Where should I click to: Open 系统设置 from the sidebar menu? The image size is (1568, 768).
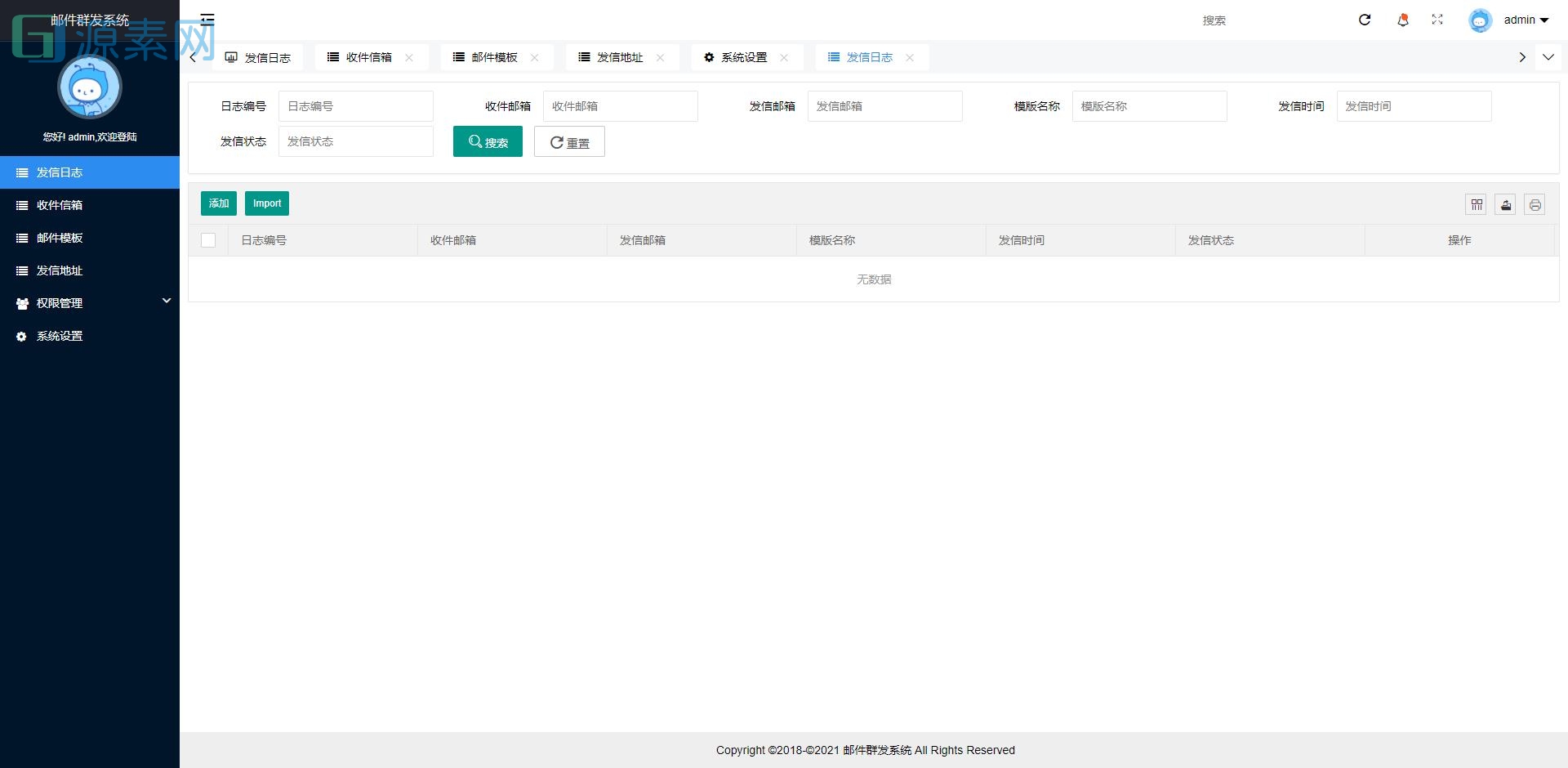58,336
